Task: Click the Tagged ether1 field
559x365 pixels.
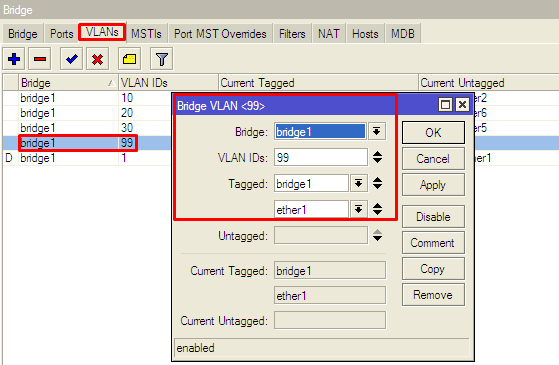Action: point(311,209)
